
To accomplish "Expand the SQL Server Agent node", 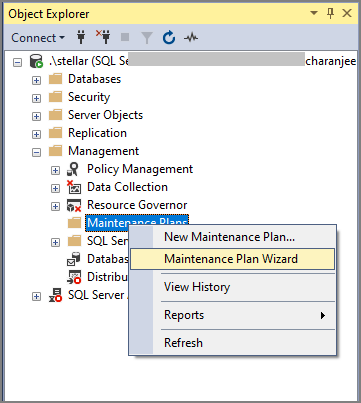I will 36,296.
